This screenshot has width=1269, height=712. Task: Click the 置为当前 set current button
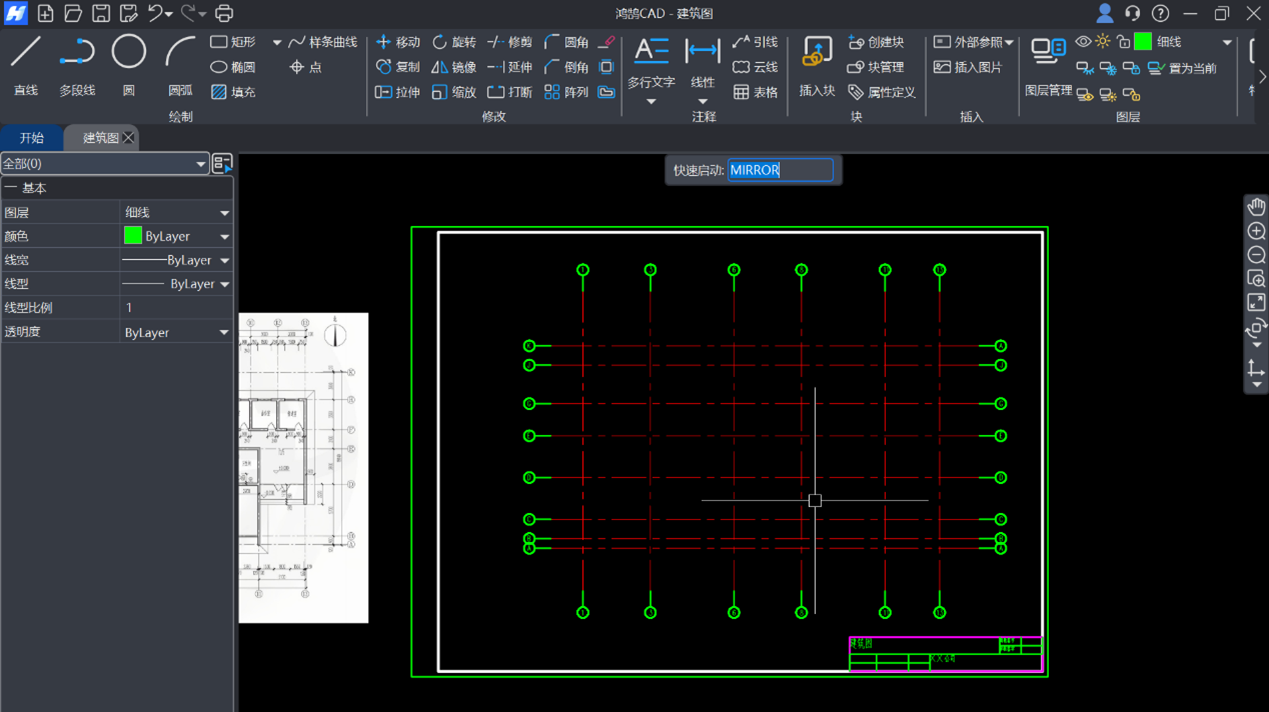(1182, 68)
